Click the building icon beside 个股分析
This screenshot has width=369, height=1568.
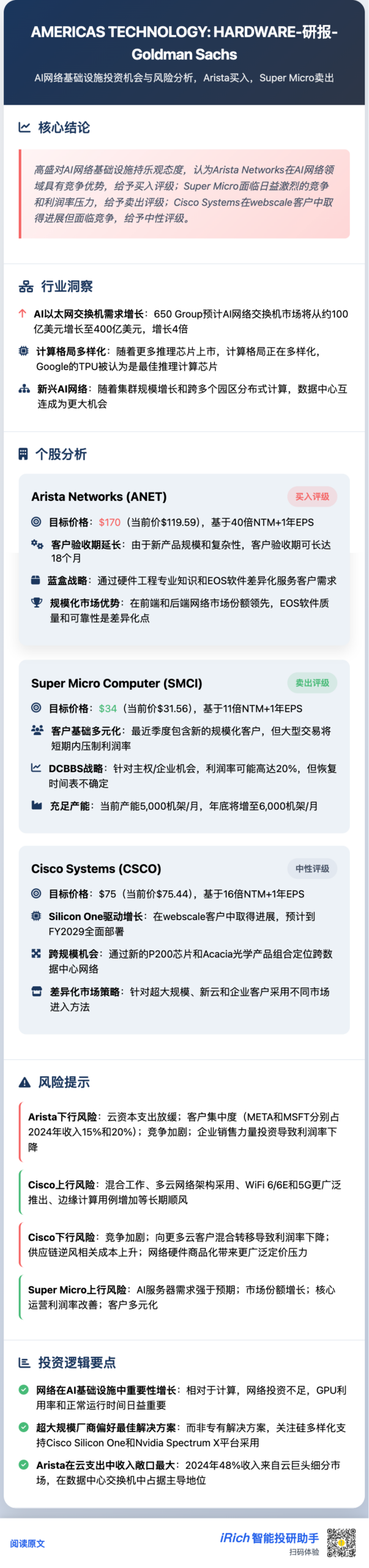23,454
